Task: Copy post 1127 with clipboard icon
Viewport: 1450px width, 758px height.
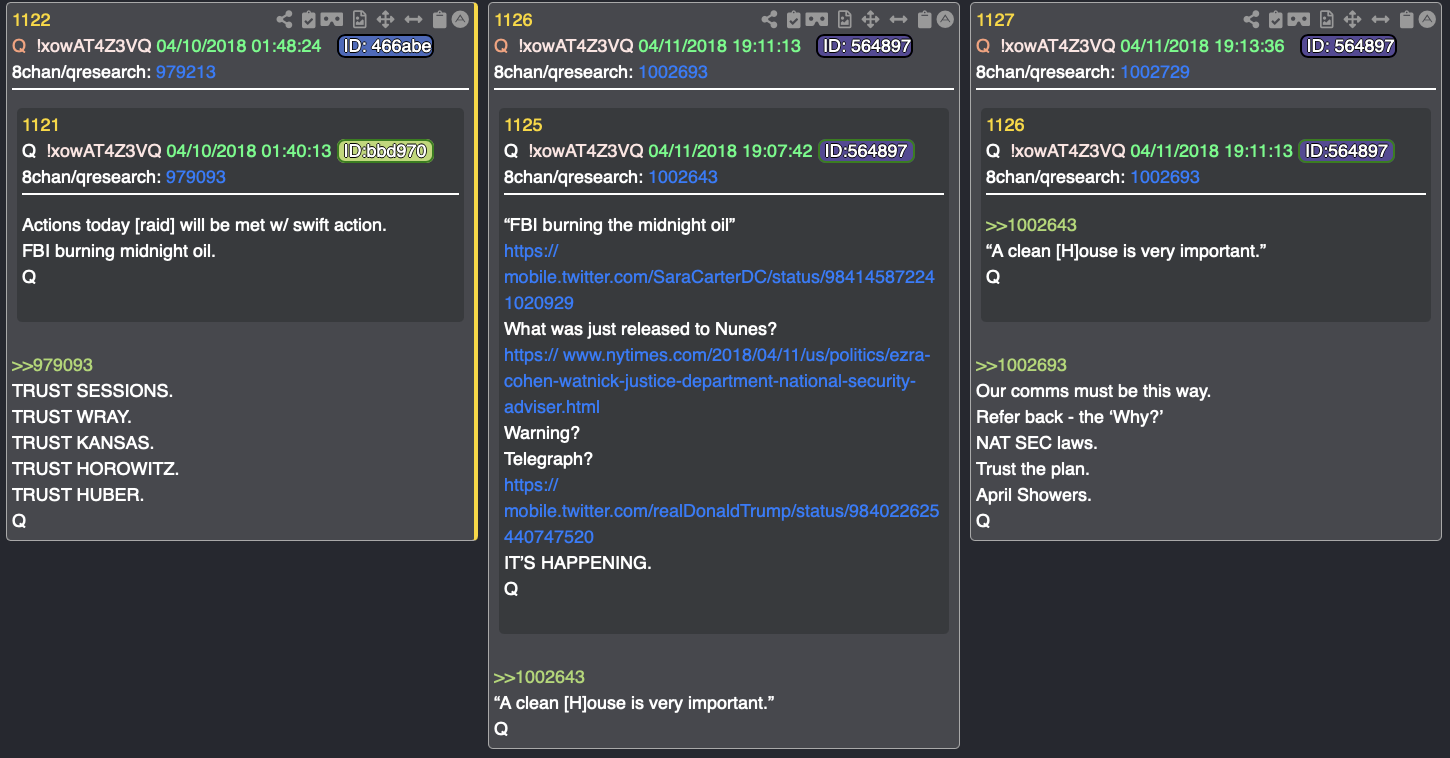Action: point(1406,19)
